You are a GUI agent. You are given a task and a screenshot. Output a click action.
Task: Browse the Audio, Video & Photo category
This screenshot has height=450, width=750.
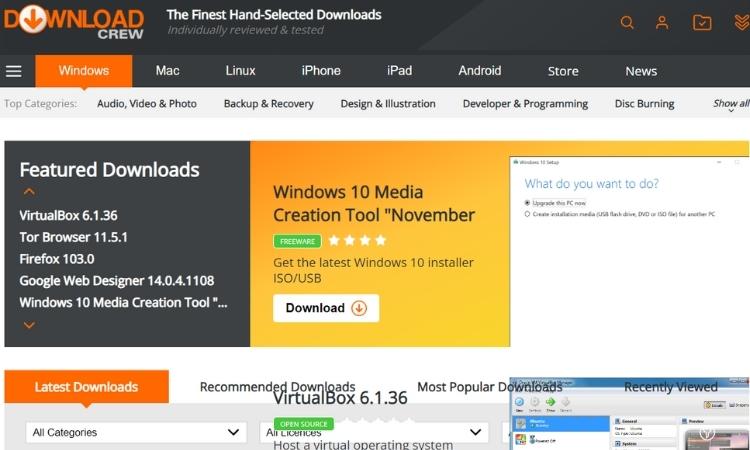147,104
